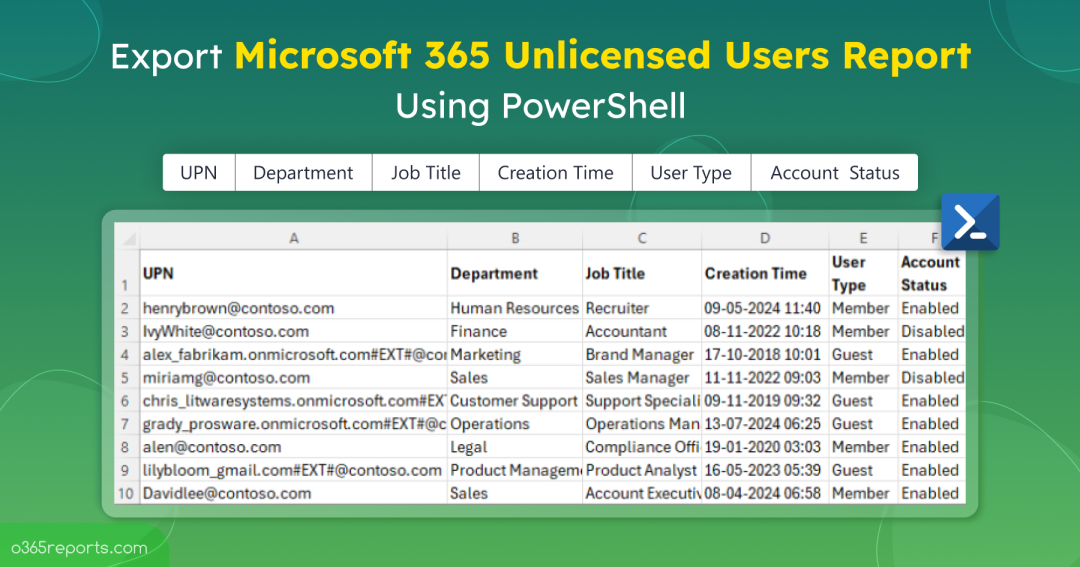Select the Account Status header tab
The height and width of the screenshot is (567, 1080).
tap(834, 172)
